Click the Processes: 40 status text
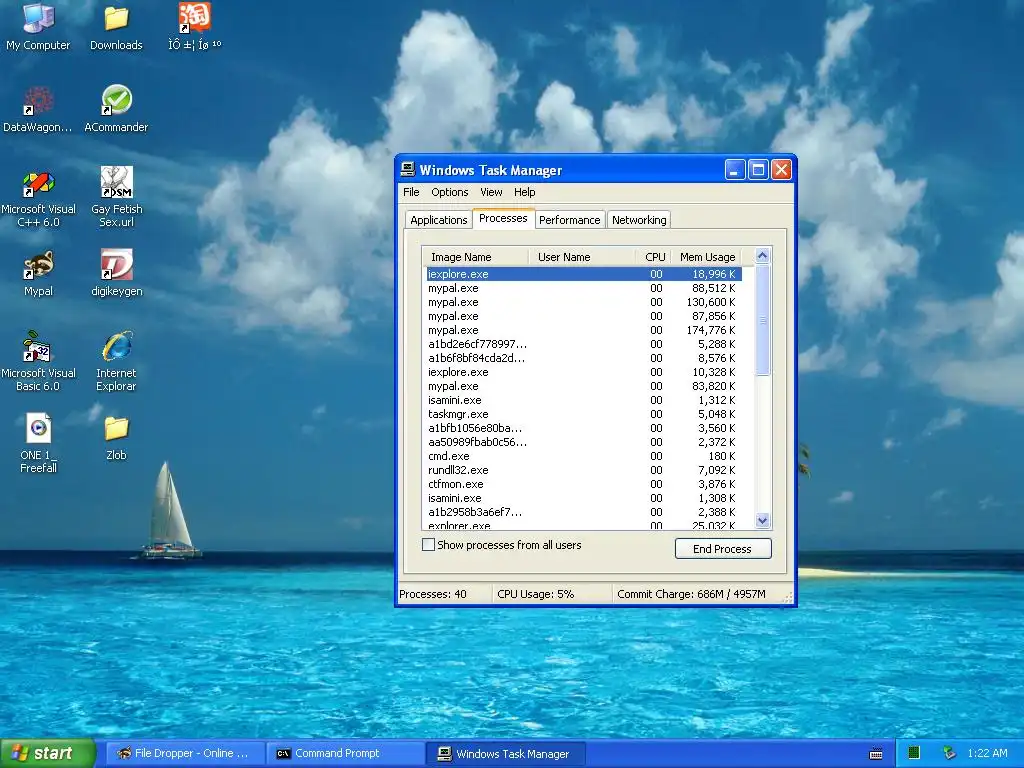Image resolution: width=1024 pixels, height=768 pixels. [433, 594]
